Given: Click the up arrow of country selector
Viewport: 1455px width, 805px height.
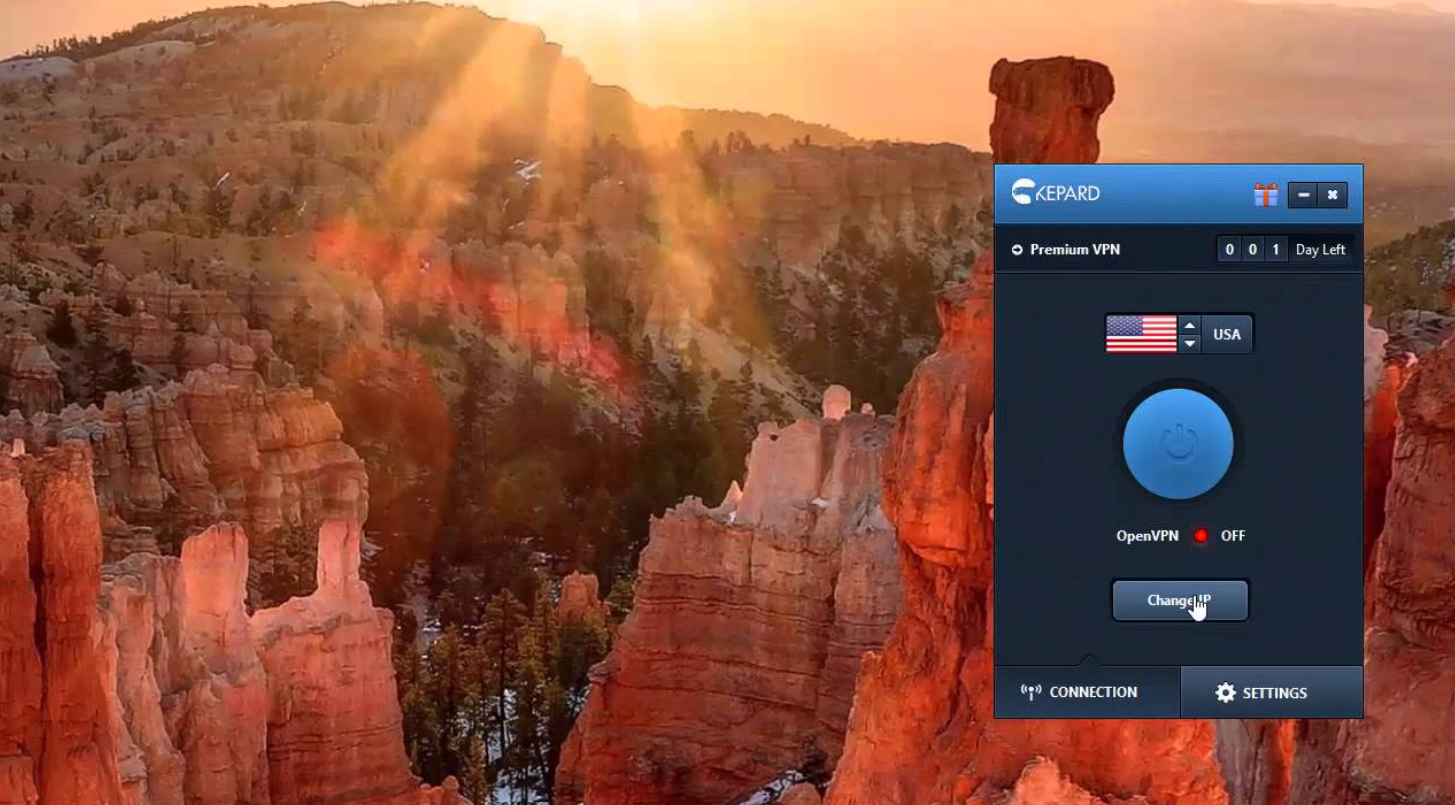Looking at the screenshot, I should [1189, 325].
